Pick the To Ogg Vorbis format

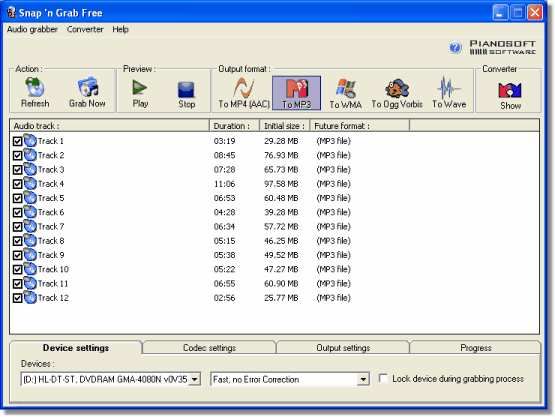click(x=397, y=93)
